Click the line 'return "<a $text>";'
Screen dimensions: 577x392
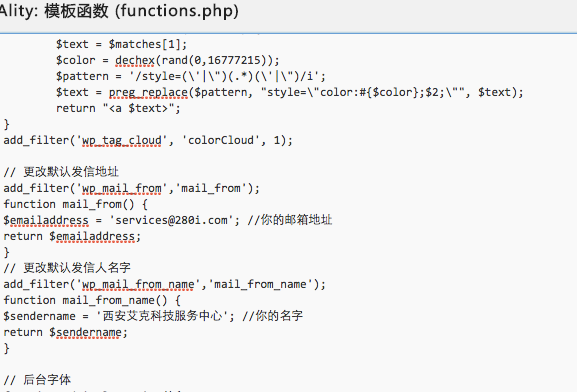pos(118,108)
